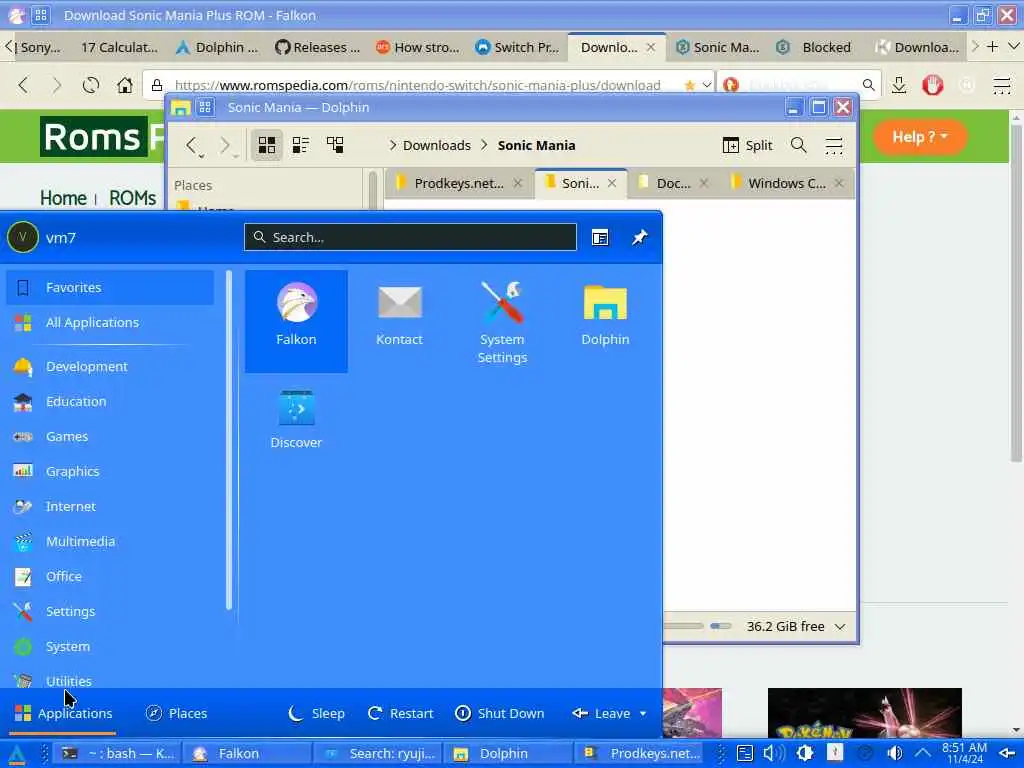
Task: Open the Office category
Action: [x=110, y=577]
